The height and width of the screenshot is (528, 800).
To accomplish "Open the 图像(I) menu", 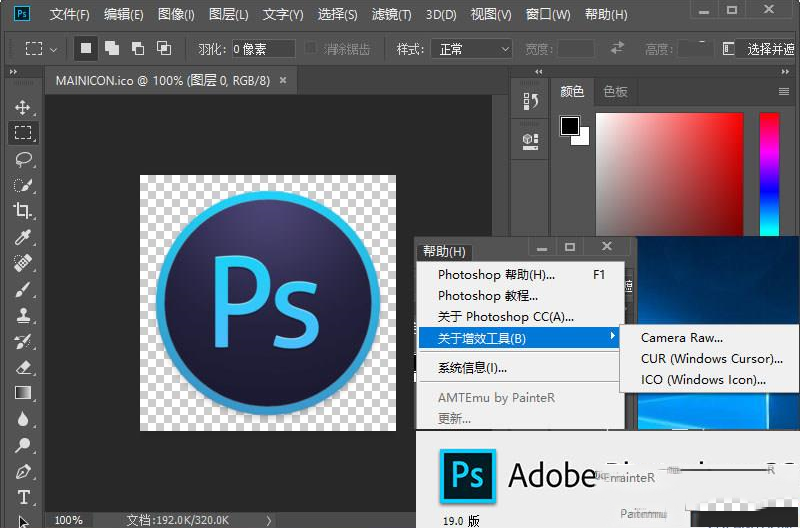I will [176, 14].
